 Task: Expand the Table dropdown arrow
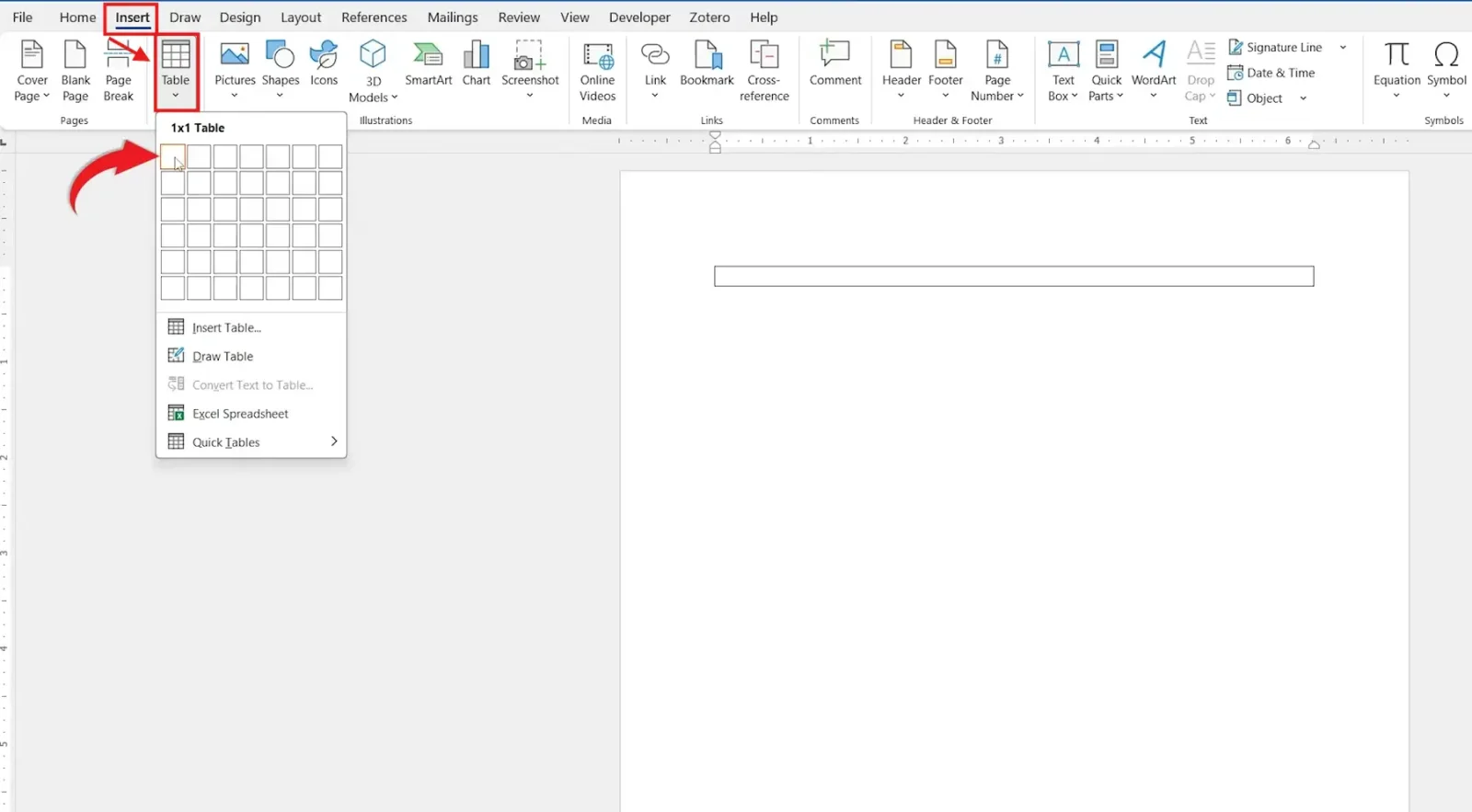(x=176, y=96)
